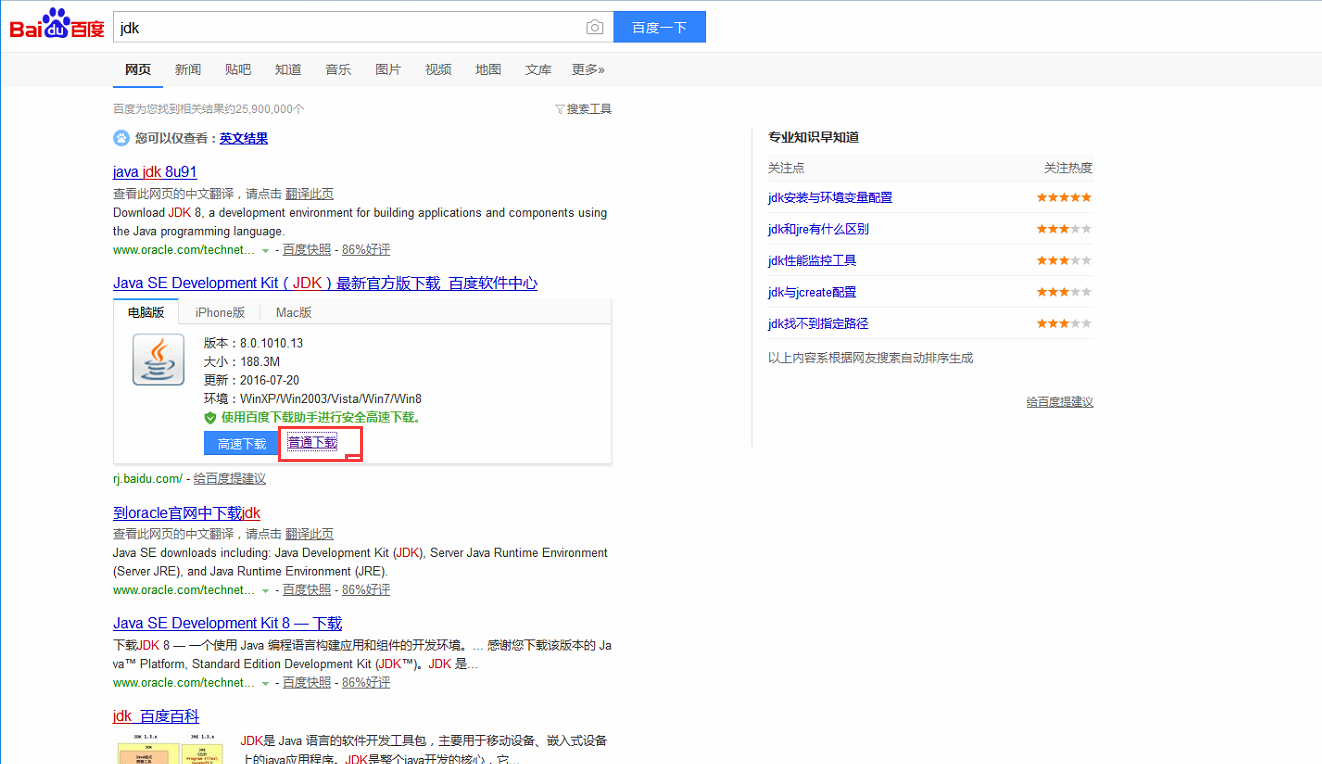1322x764 pixels.
Task: Select the Mac版 download tab
Action: (294, 312)
